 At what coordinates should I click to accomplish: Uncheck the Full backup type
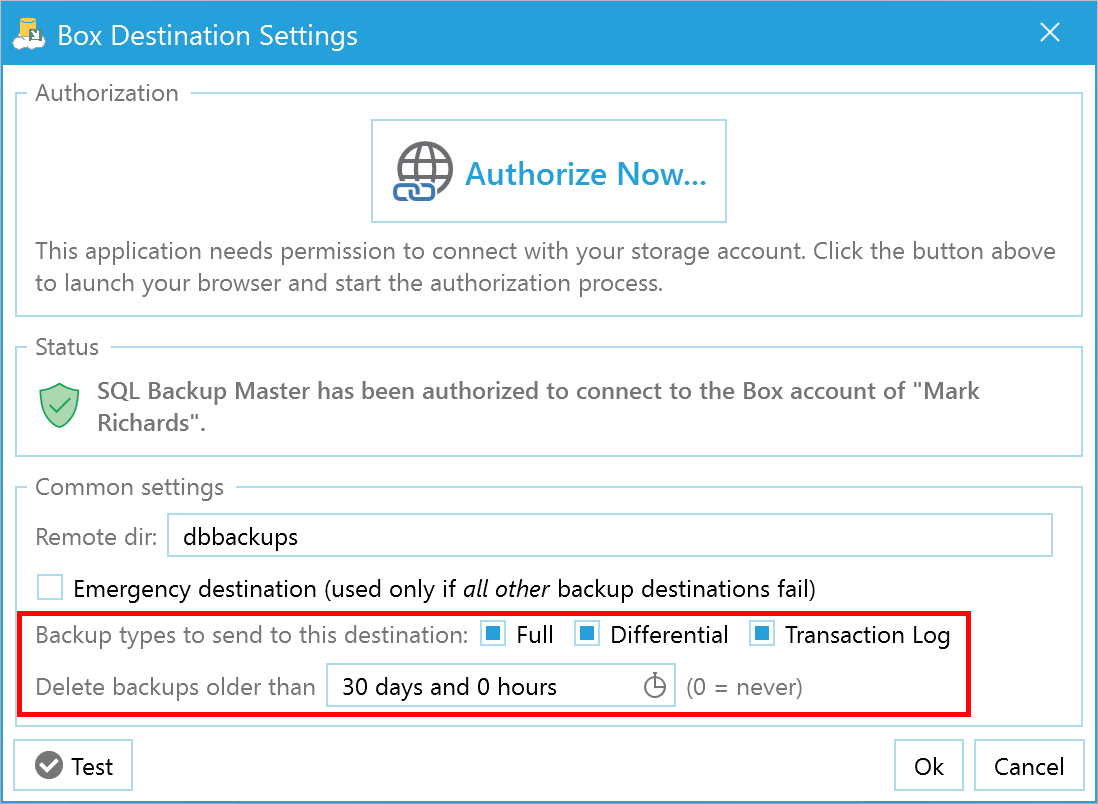point(492,634)
